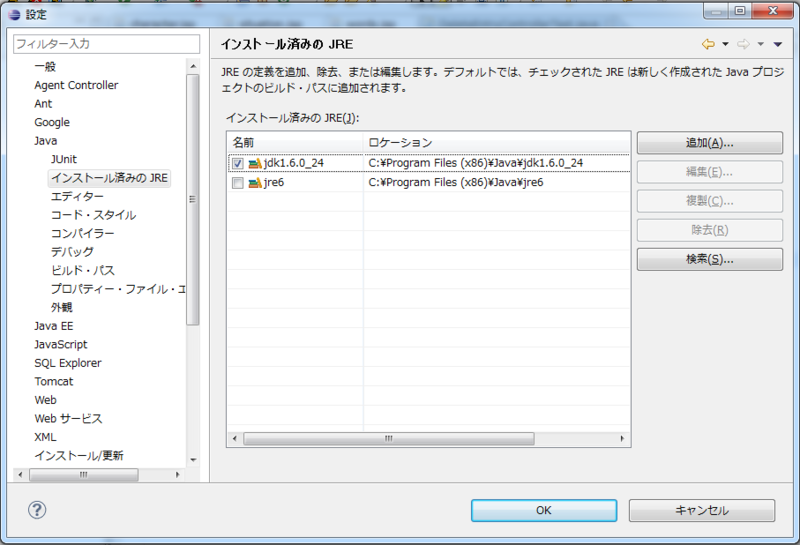
Task: Click the jre6 location path cell
Action: (456, 183)
